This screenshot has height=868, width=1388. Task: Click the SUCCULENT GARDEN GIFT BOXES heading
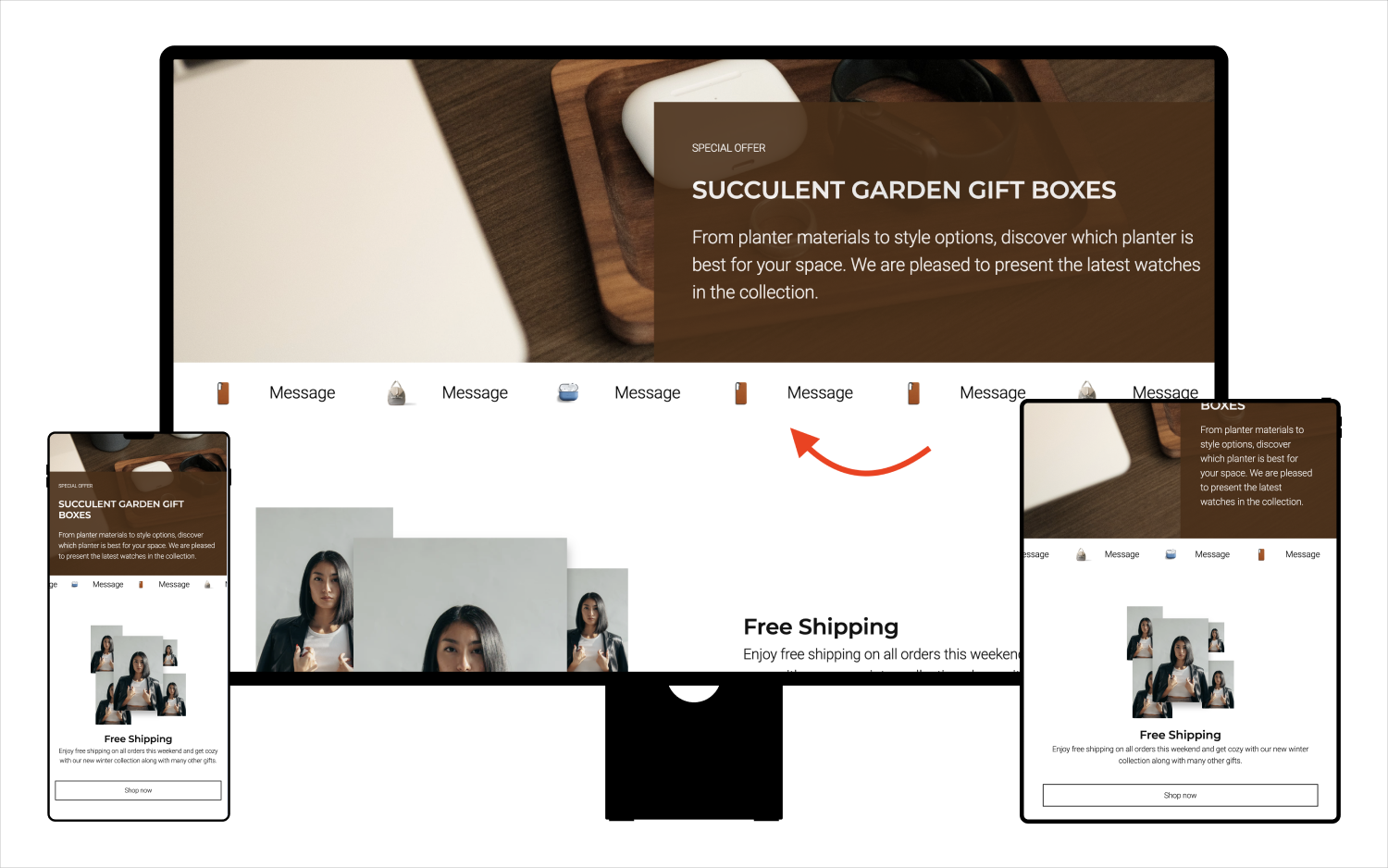904,190
